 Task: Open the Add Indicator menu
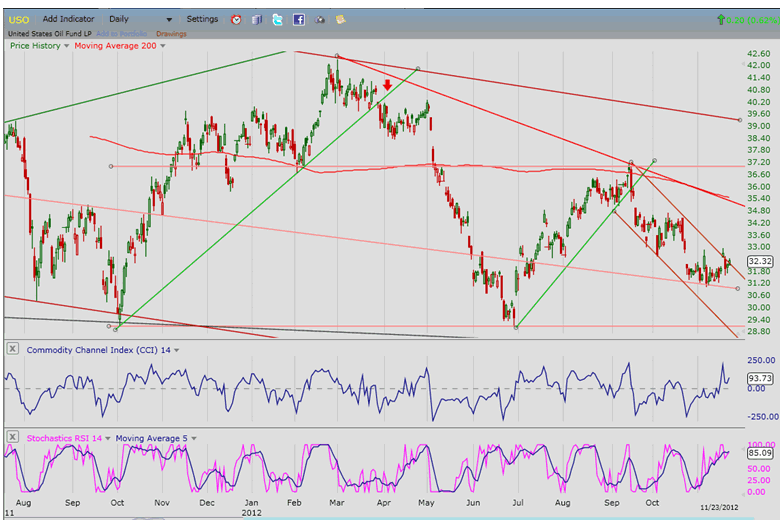pyautogui.click(x=70, y=19)
